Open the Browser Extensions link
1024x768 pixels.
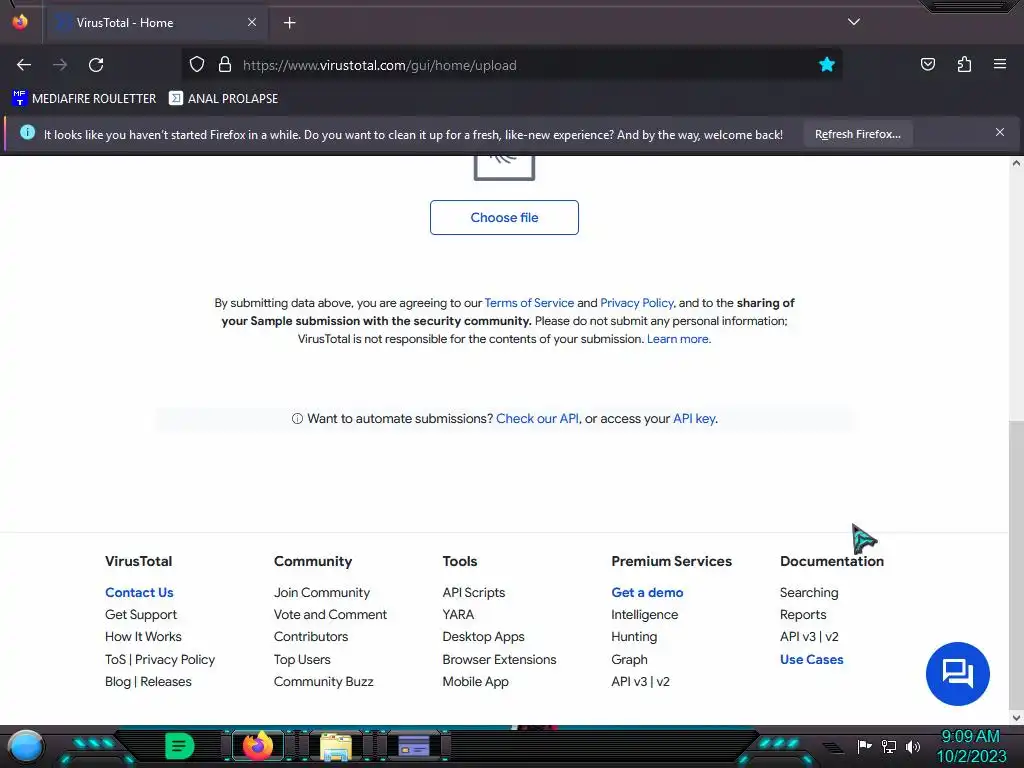pyautogui.click(x=500, y=660)
